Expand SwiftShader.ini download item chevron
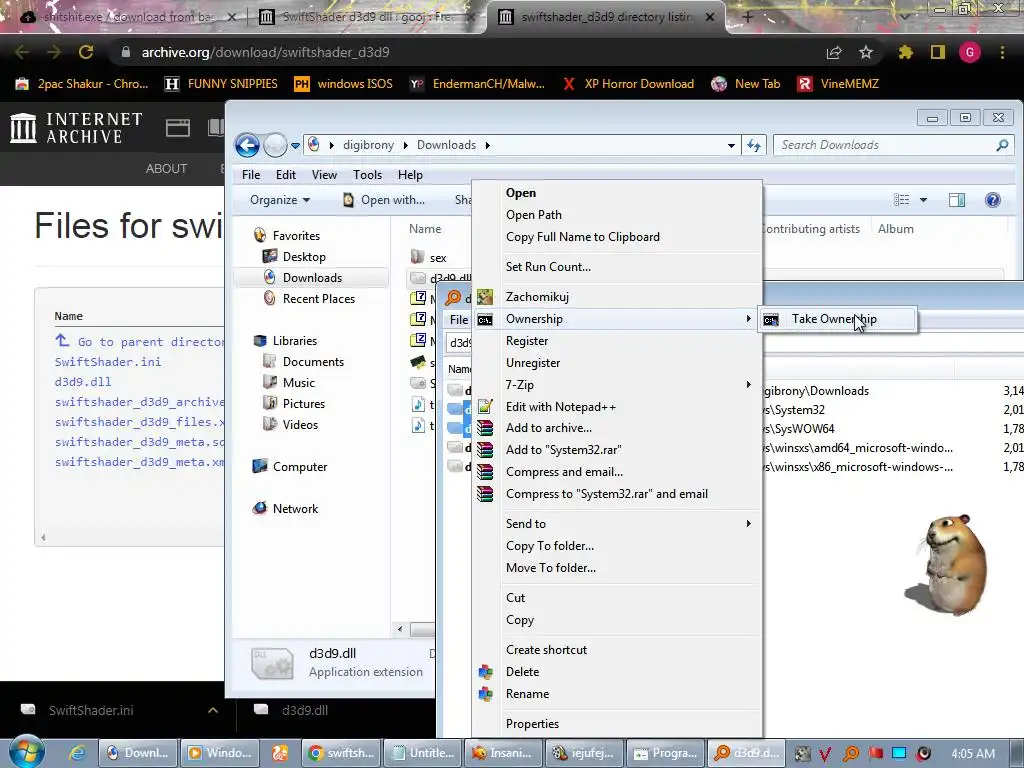This screenshot has height=768, width=1024. [213, 710]
